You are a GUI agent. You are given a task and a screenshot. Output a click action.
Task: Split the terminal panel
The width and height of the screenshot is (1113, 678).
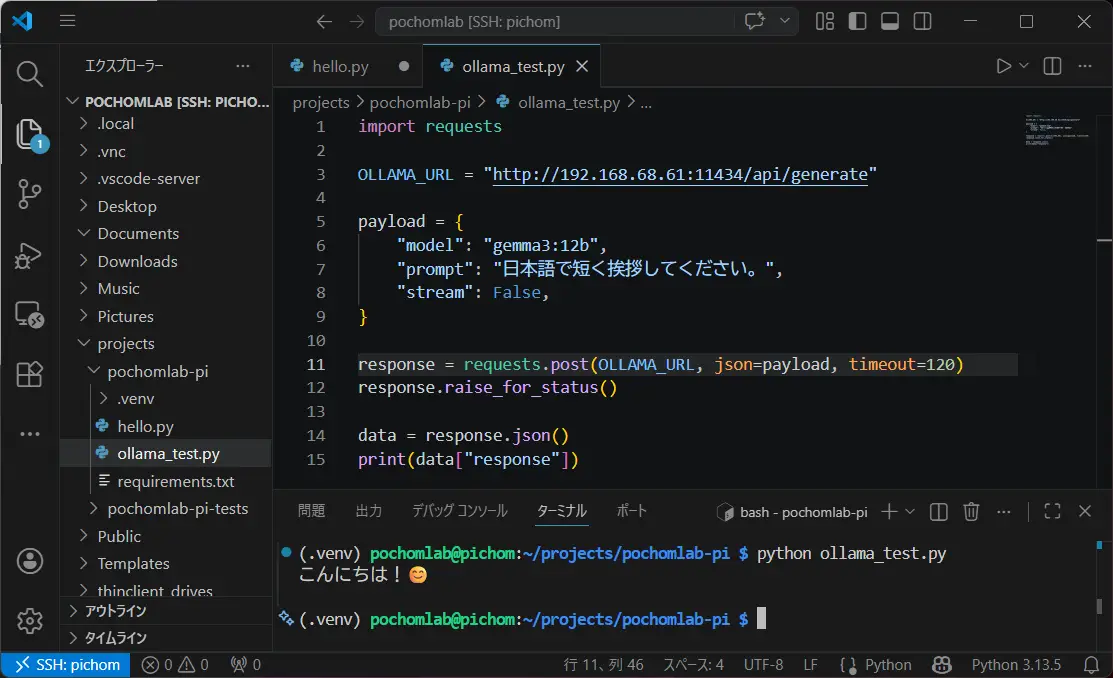click(938, 511)
